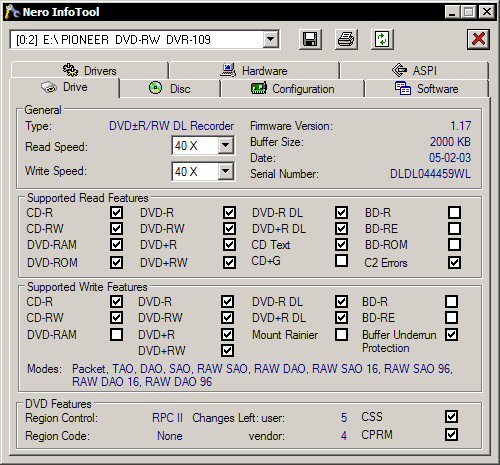
Task: Click the ASPI tab arrow icon
Action: point(399,70)
